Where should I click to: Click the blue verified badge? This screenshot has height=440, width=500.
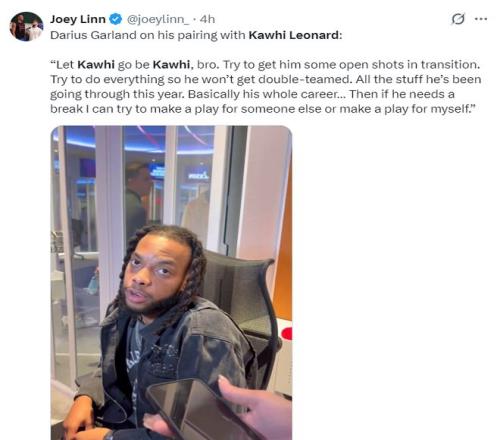coord(116,19)
